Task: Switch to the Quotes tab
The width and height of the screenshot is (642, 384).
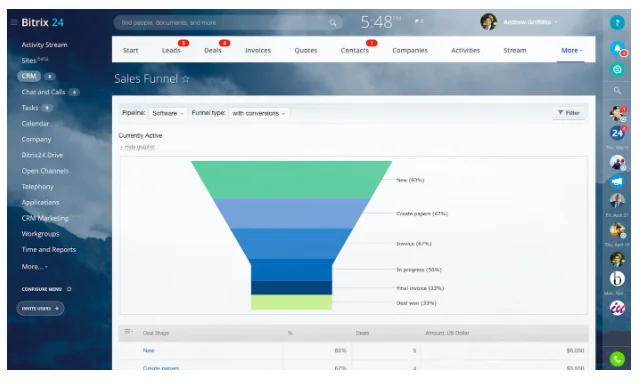Action: (306, 50)
